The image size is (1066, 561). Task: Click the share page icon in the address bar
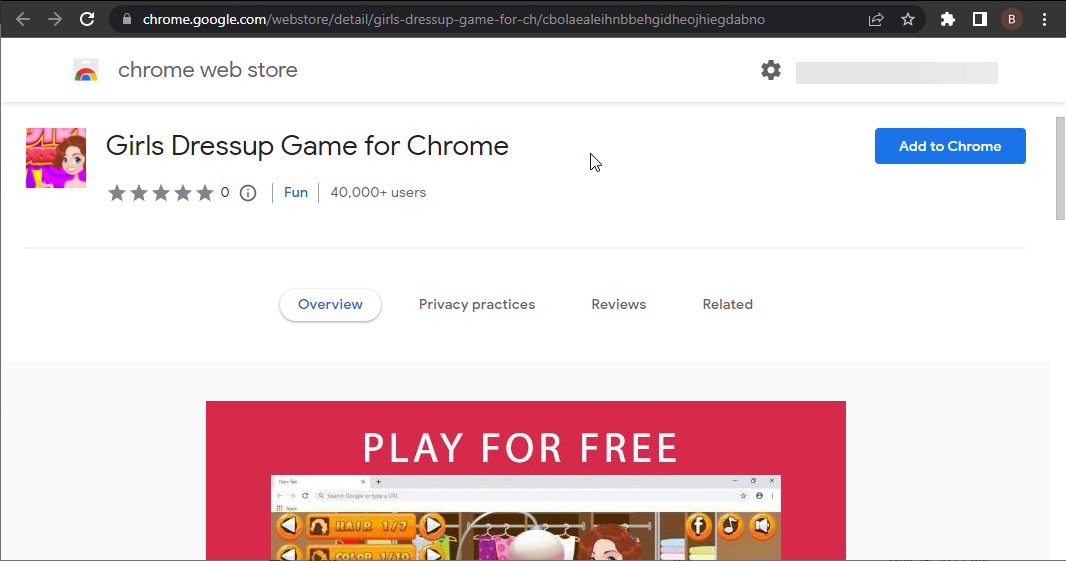tap(876, 20)
